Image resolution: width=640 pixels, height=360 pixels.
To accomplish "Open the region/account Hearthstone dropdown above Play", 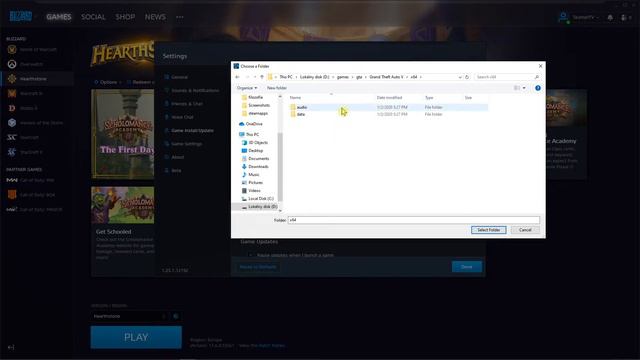I will [129, 316].
